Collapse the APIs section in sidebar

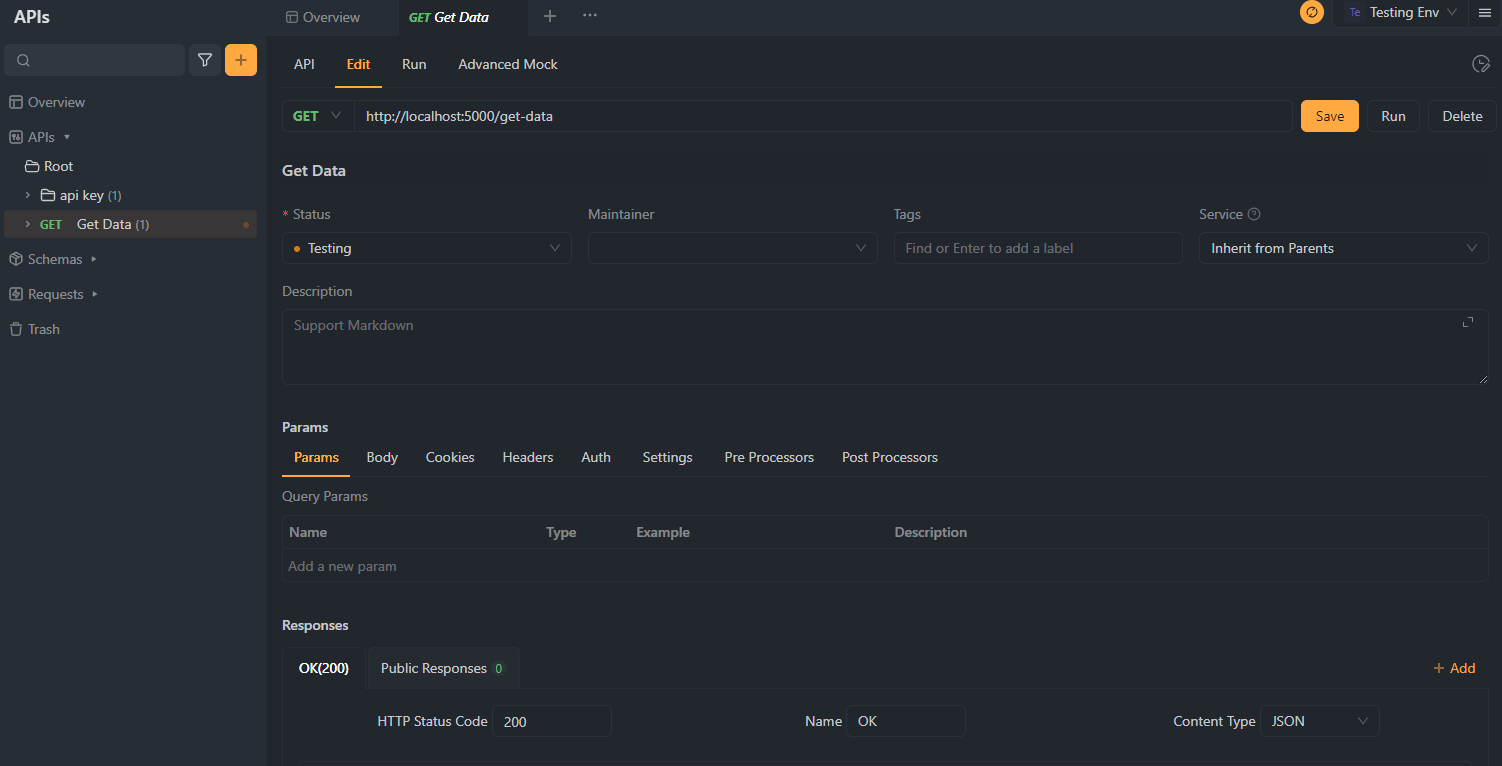tap(67, 137)
